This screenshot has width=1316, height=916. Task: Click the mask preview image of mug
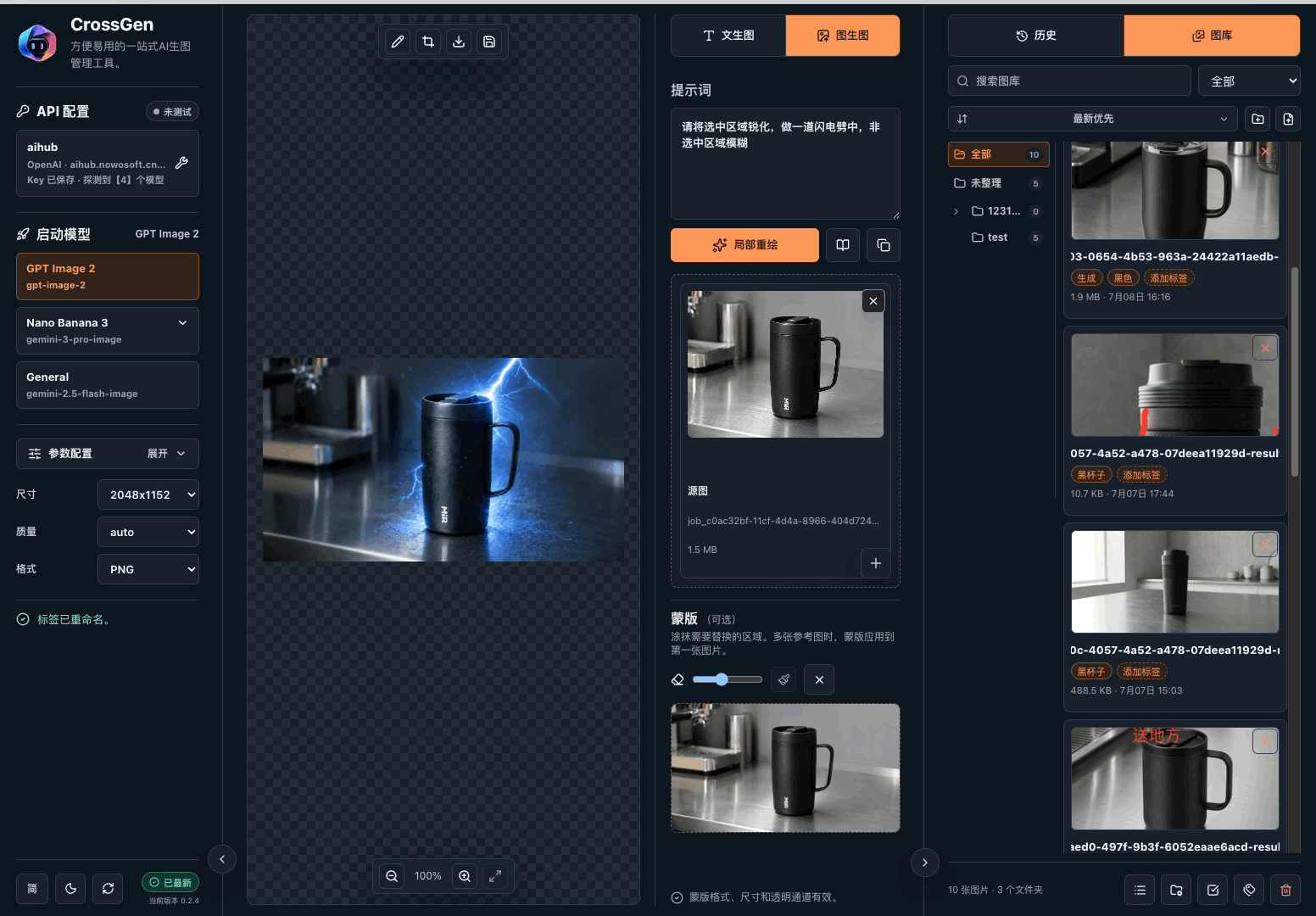pos(785,768)
